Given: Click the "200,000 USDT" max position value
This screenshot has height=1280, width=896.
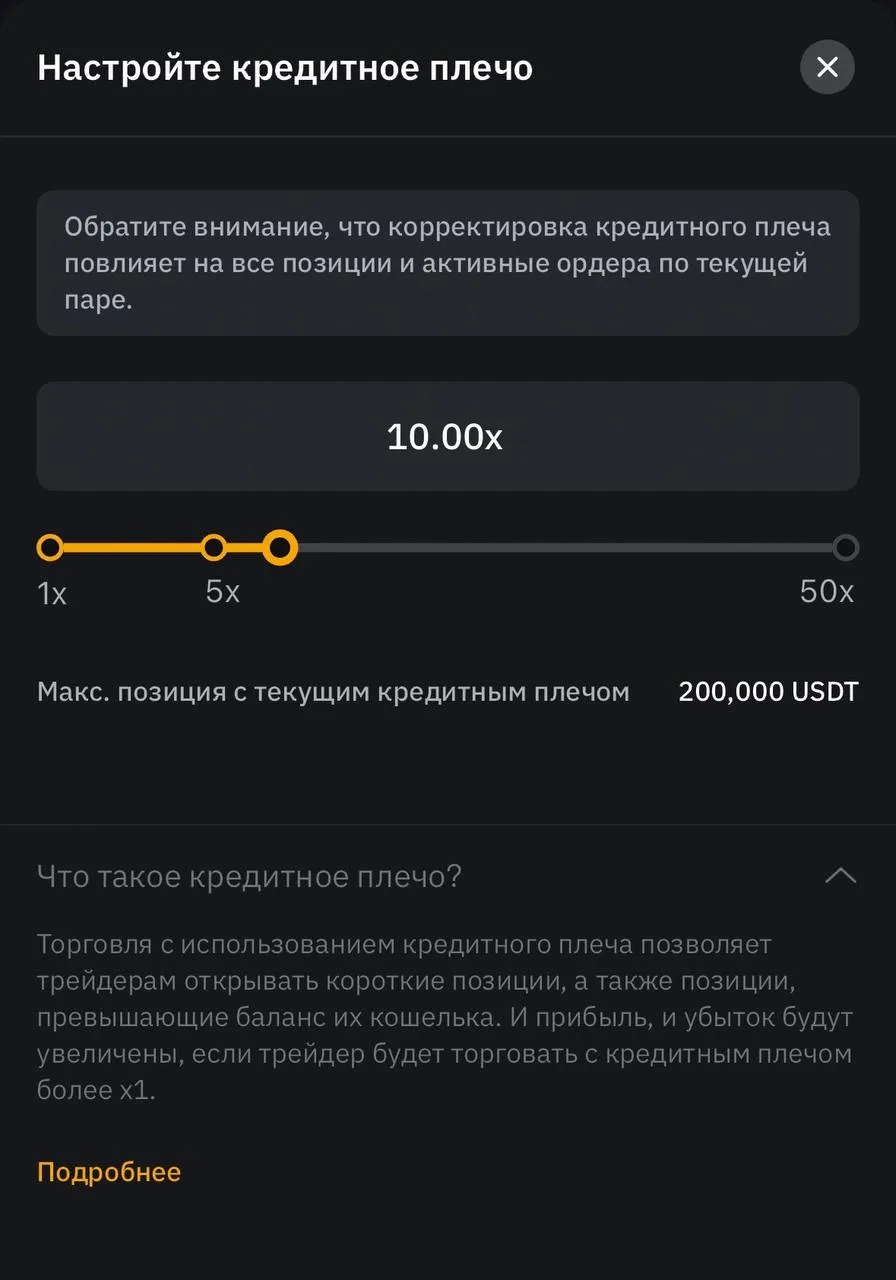Looking at the screenshot, I should point(768,692).
